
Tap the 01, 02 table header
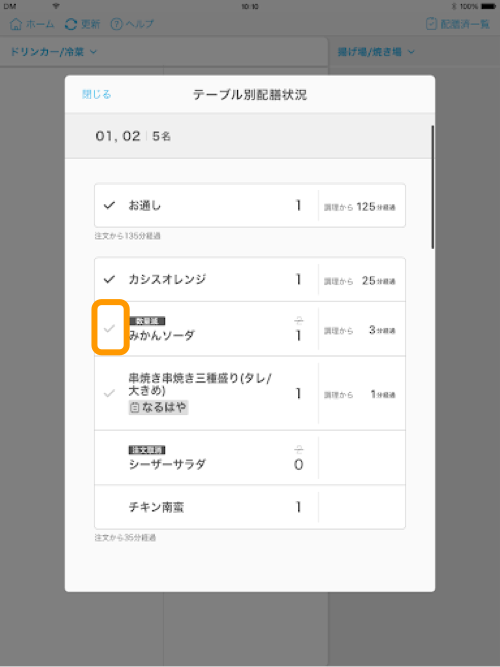(x=250, y=136)
